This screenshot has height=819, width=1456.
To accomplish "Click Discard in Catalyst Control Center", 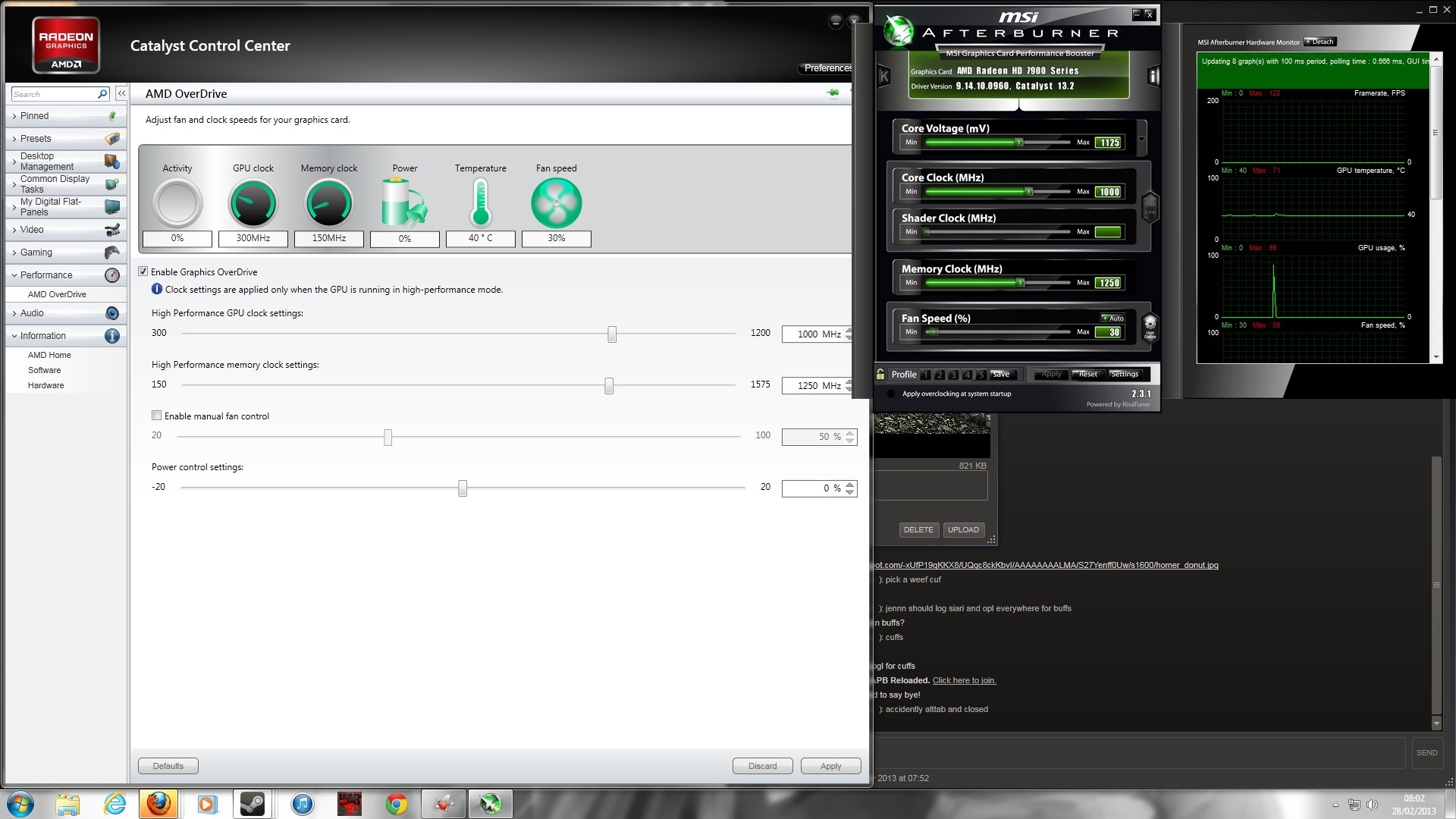I will tap(763, 766).
